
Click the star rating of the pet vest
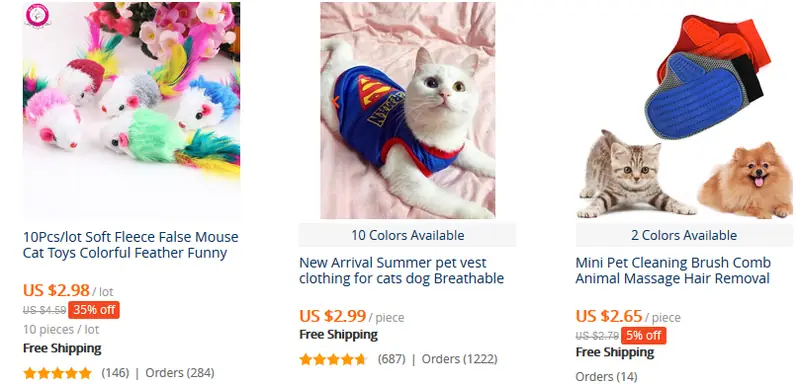click(333, 360)
